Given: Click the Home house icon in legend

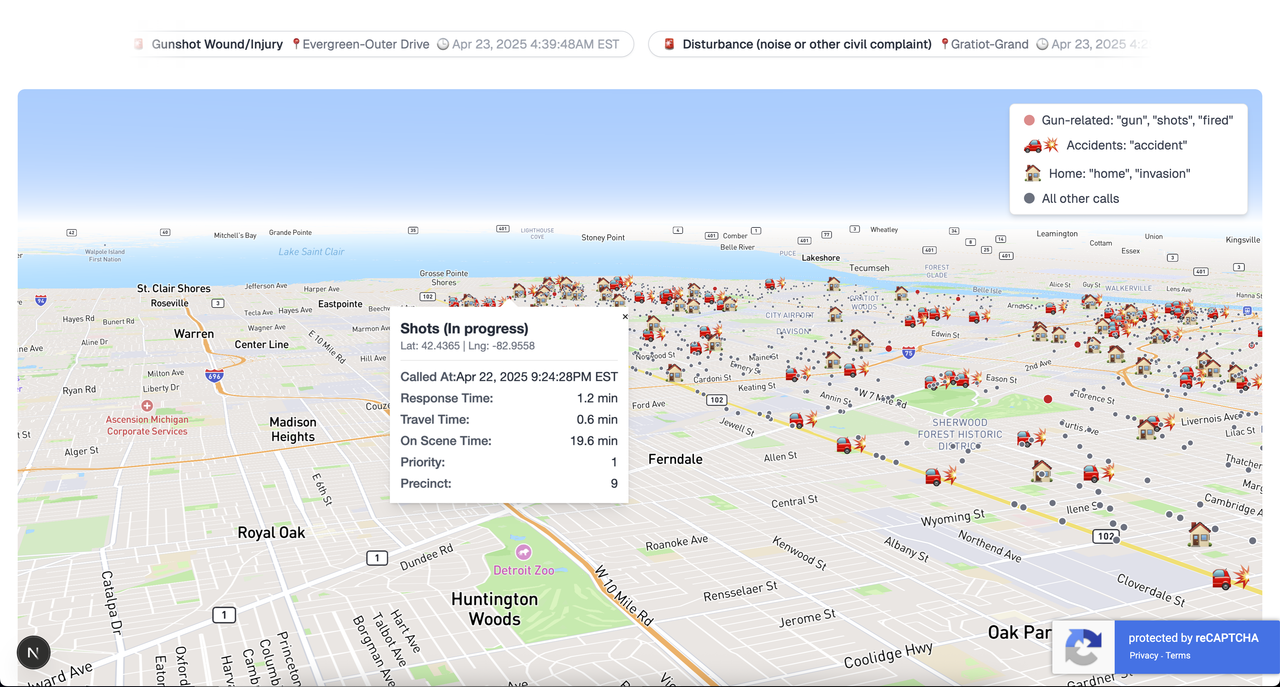Looking at the screenshot, I should tap(1032, 173).
